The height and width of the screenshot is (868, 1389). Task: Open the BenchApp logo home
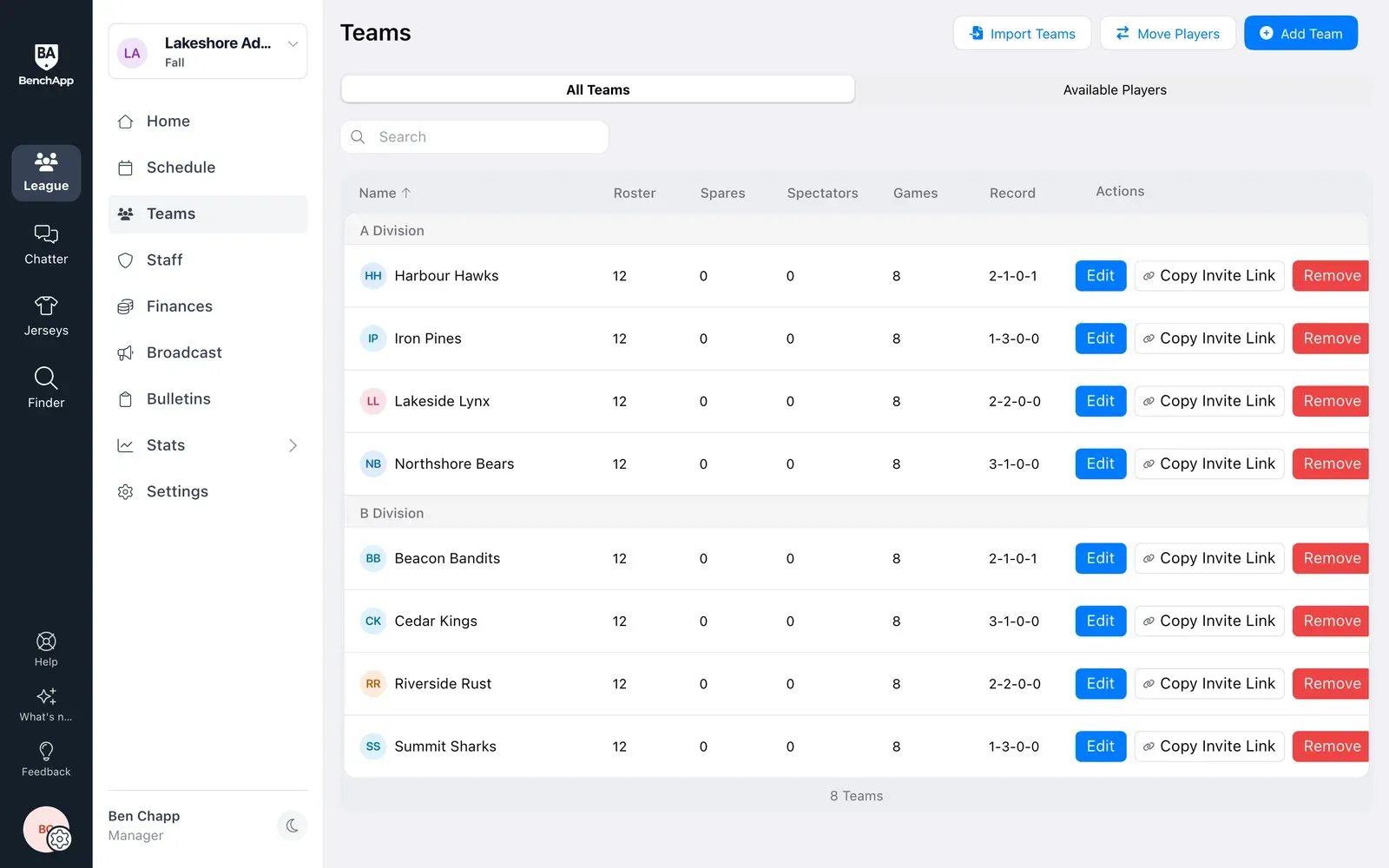point(46,65)
